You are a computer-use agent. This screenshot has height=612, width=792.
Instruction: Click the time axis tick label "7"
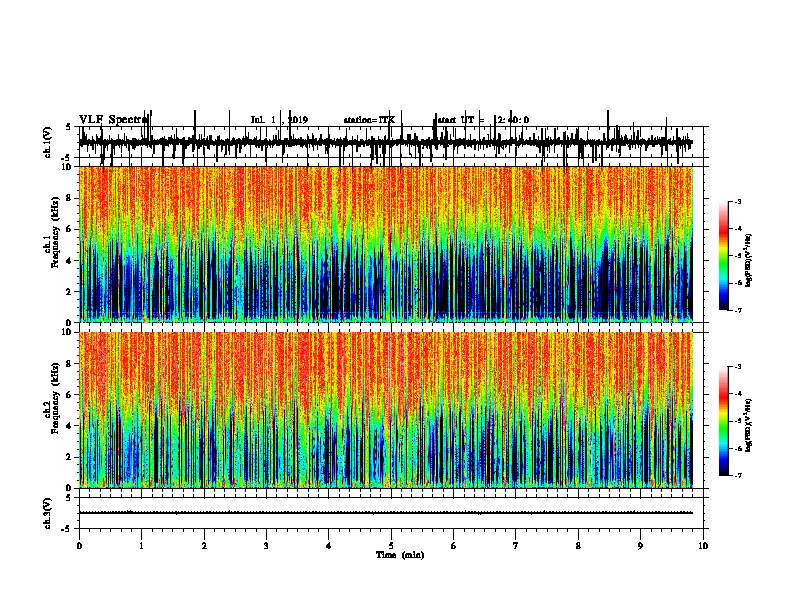tap(516, 546)
